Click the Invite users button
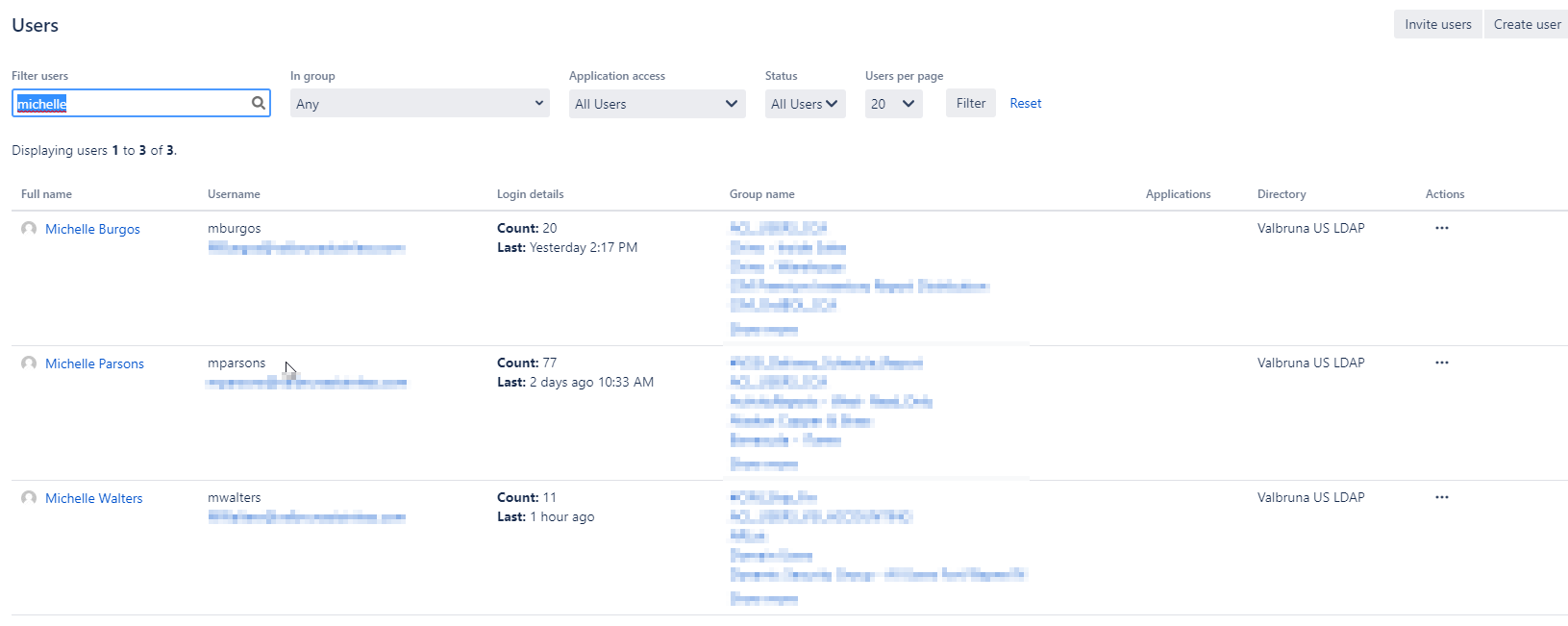The image size is (1568, 626). click(x=1438, y=24)
